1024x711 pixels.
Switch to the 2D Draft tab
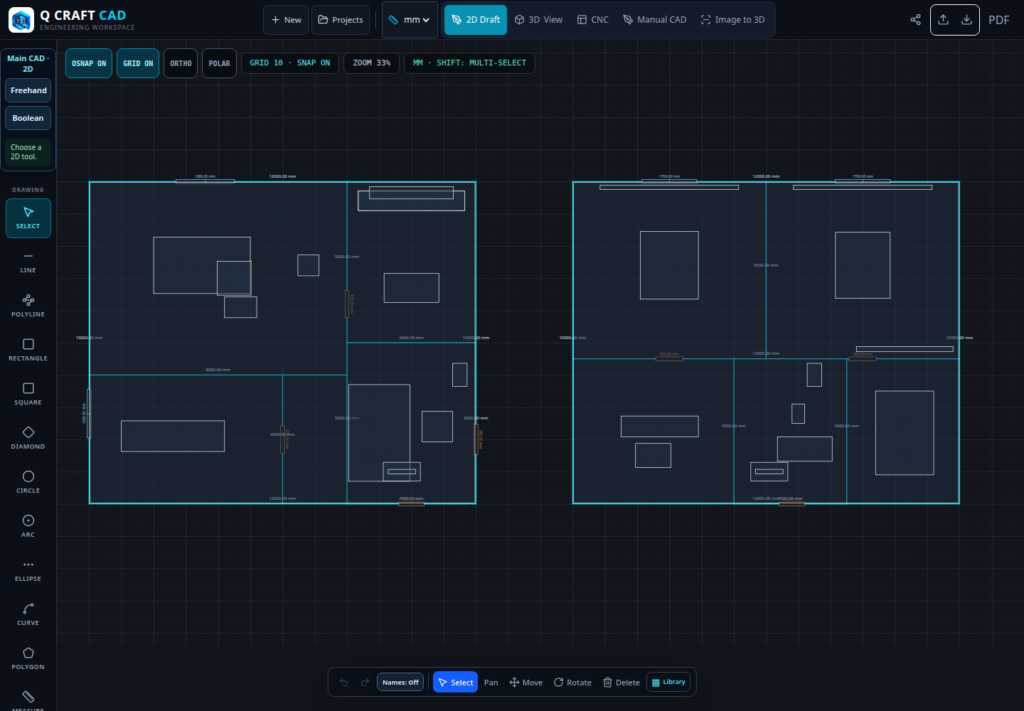pyautogui.click(x=475, y=20)
